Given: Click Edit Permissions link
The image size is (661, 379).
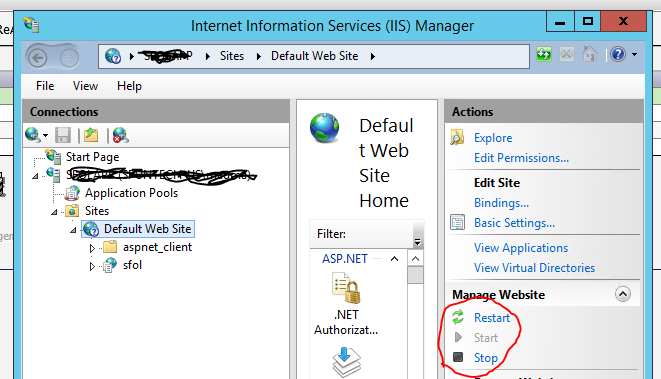Looking at the screenshot, I should [521, 158].
